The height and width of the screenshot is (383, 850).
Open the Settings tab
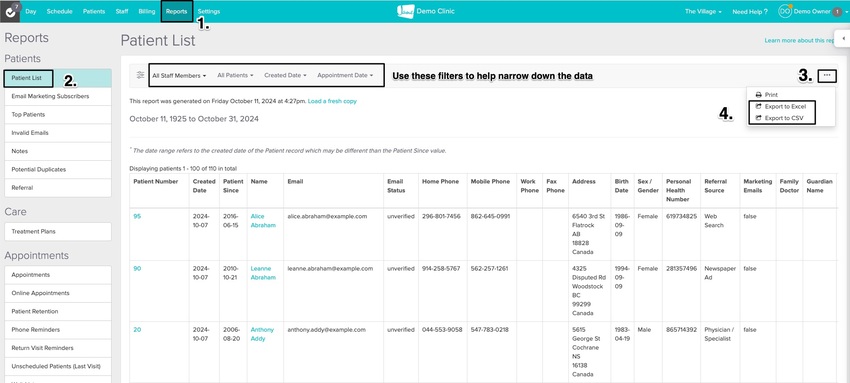pos(209,11)
